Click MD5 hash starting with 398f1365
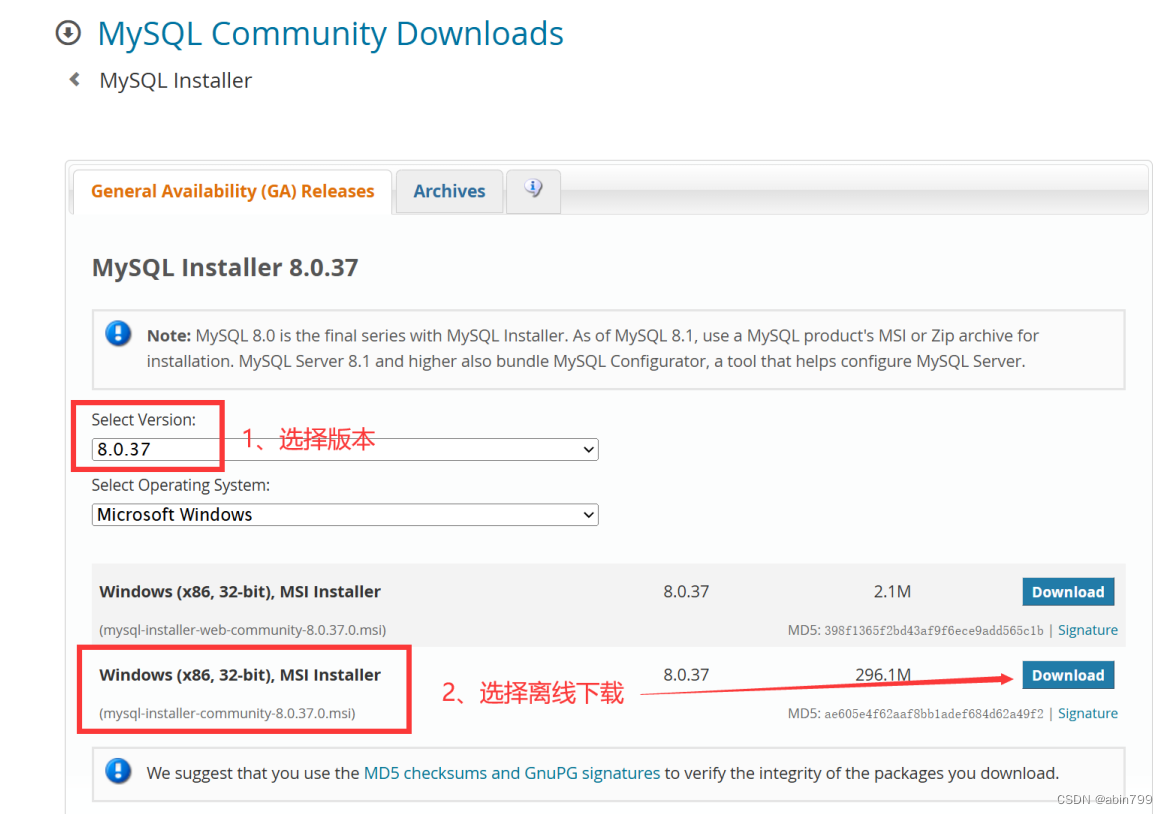The image size is (1168, 814). tap(933, 631)
